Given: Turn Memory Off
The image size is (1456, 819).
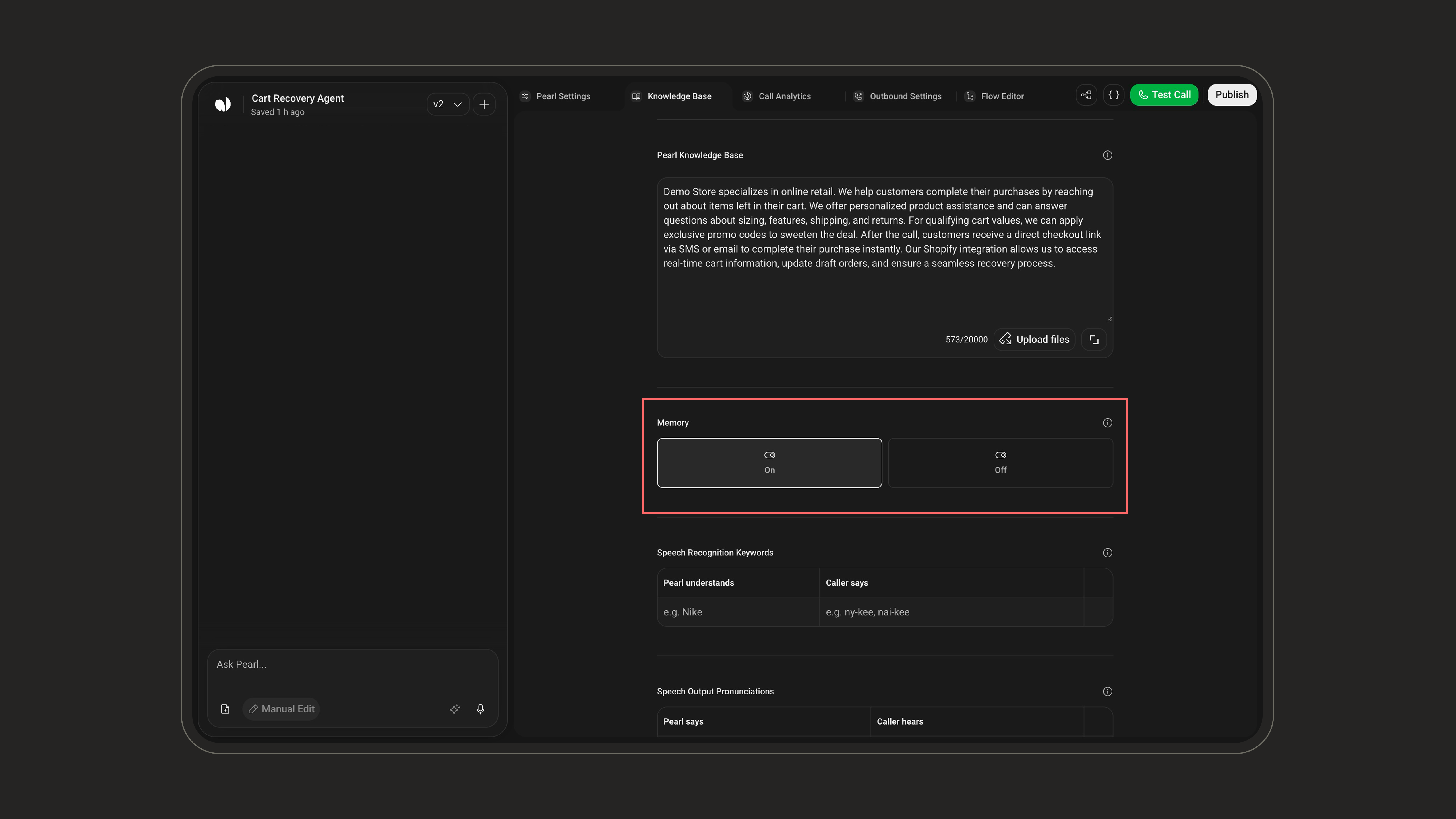Looking at the screenshot, I should pyautogui.click(x=1000, y=463).
